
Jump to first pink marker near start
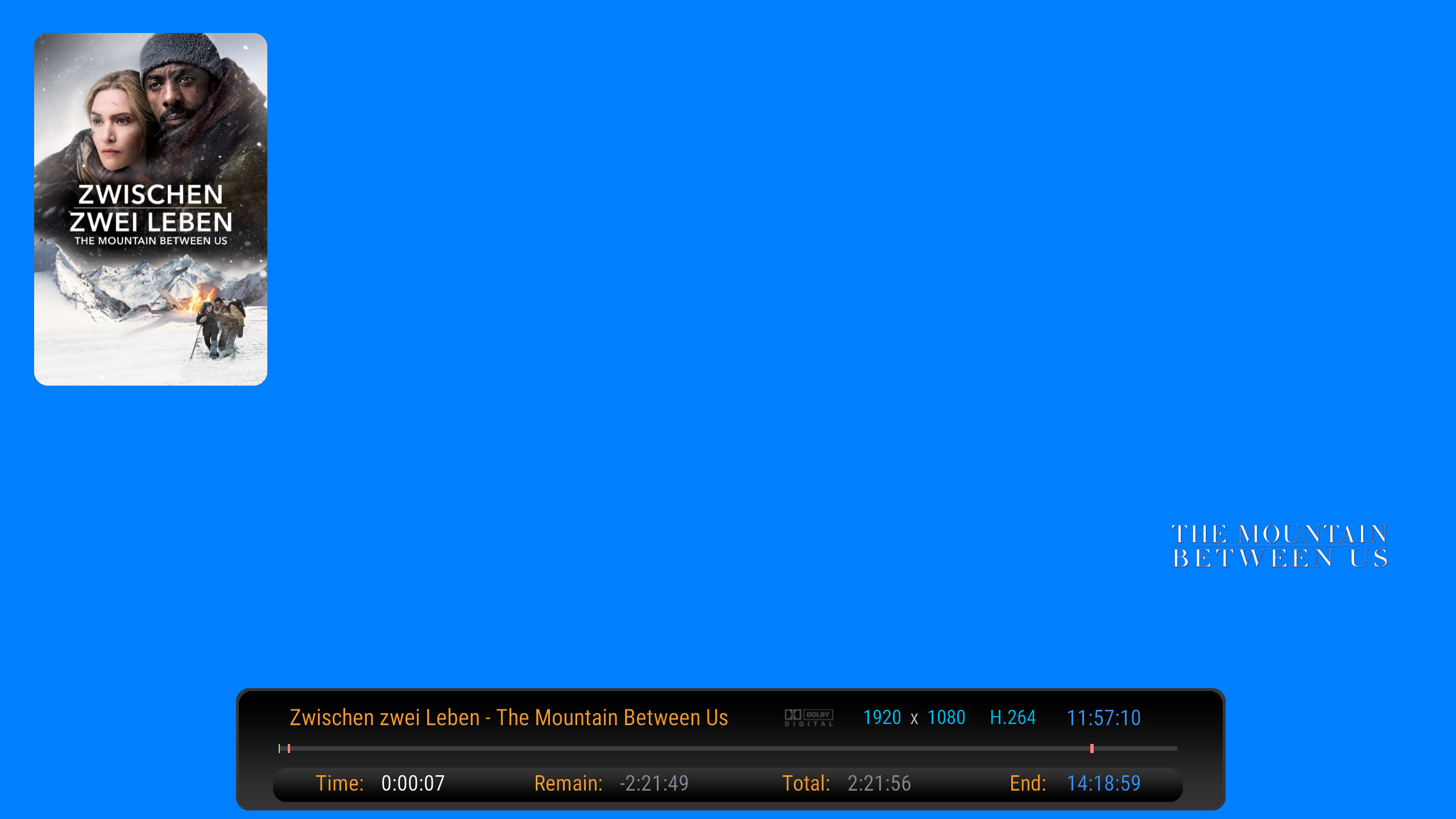(289, 748)
